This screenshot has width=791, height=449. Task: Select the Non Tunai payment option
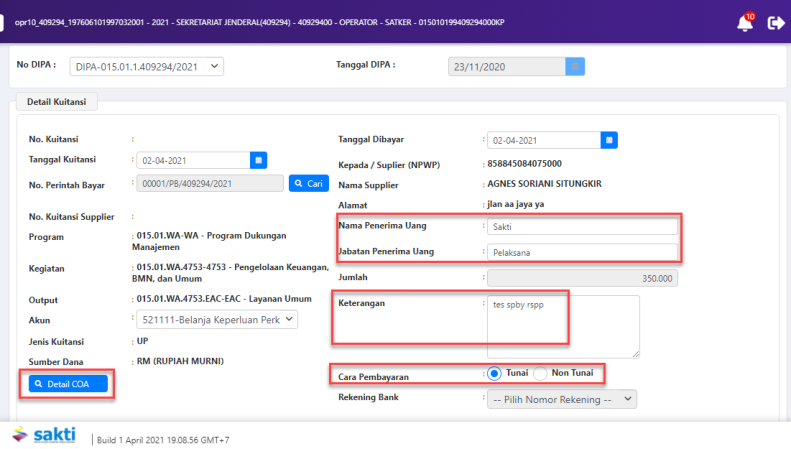(x=541, y=373)
